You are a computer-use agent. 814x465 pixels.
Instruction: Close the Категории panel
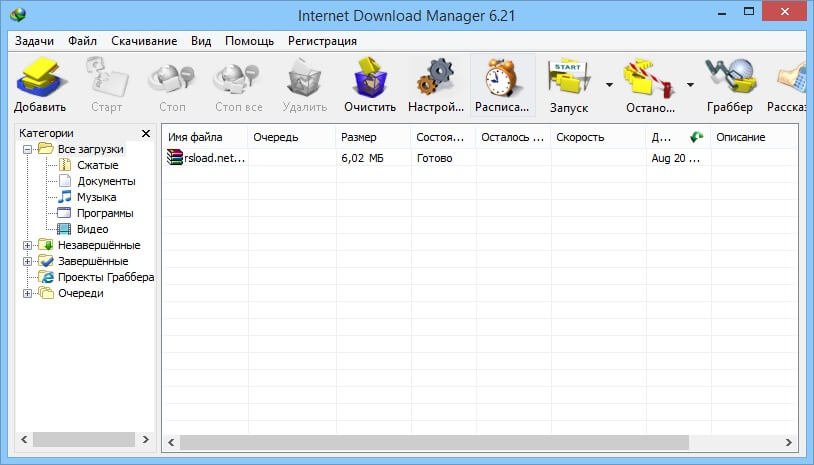click(x=146, y=133)
